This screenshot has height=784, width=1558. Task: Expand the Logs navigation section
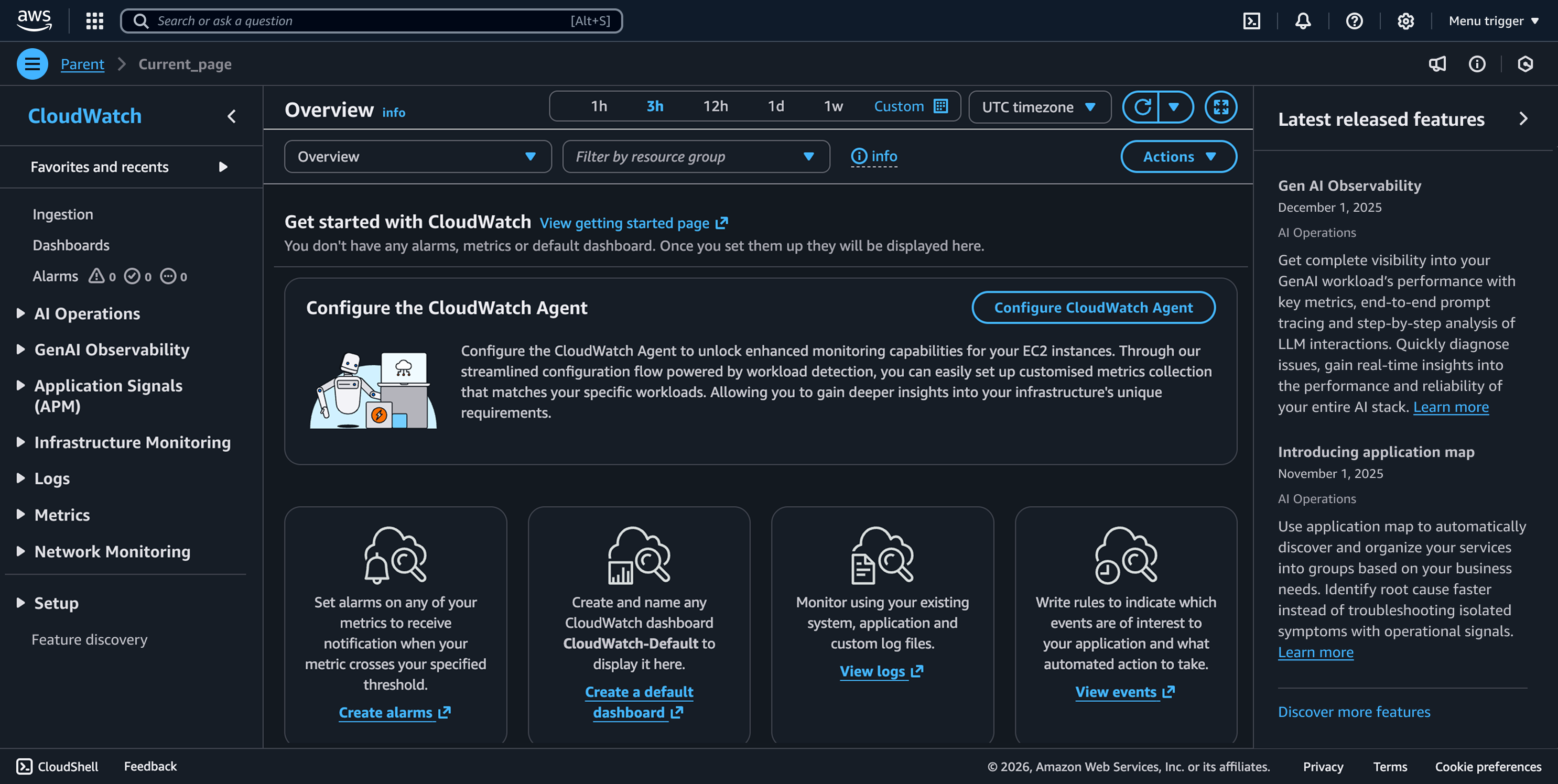[52, 478]
